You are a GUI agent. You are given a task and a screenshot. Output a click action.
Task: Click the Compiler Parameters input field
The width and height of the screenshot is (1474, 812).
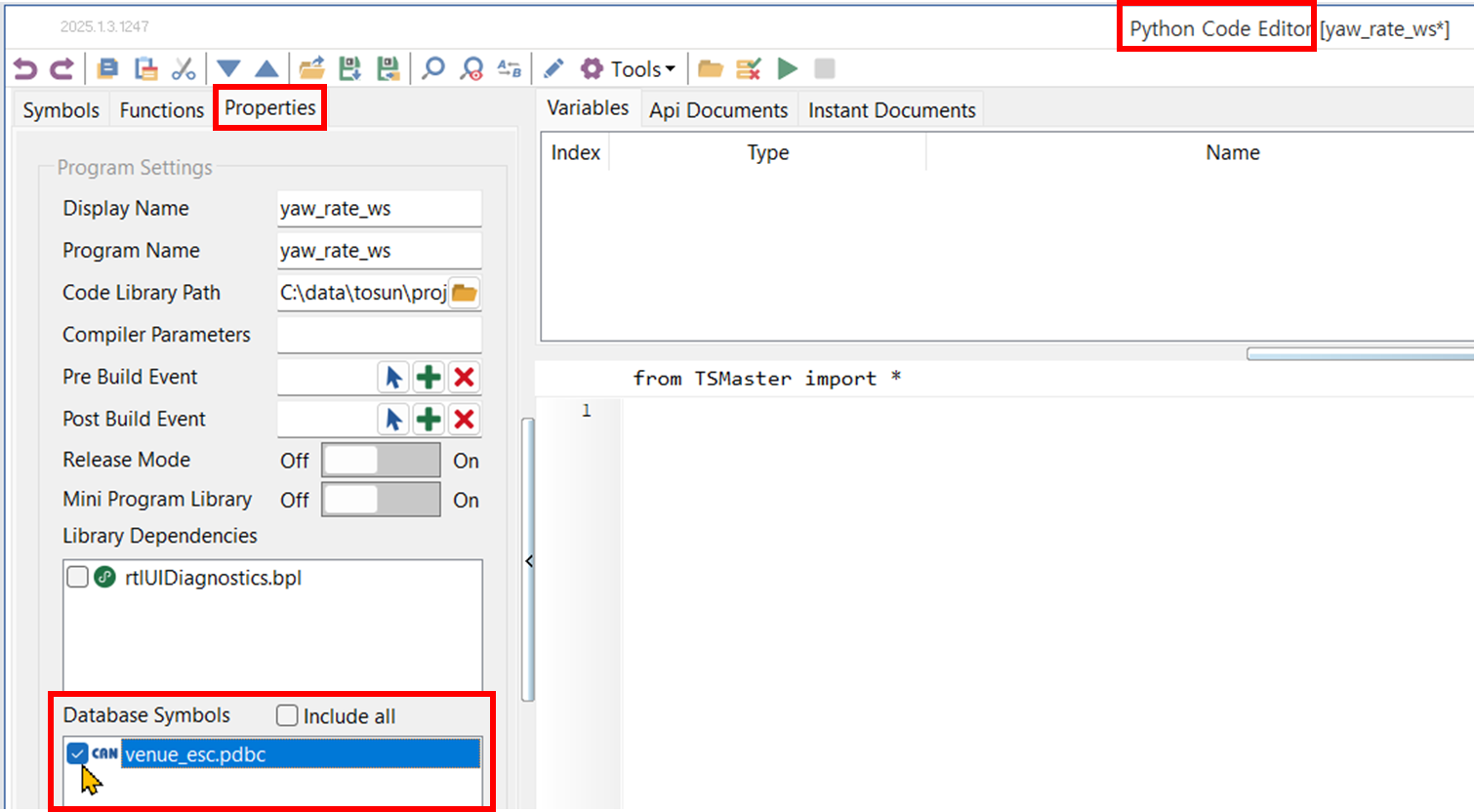point(379,335)
